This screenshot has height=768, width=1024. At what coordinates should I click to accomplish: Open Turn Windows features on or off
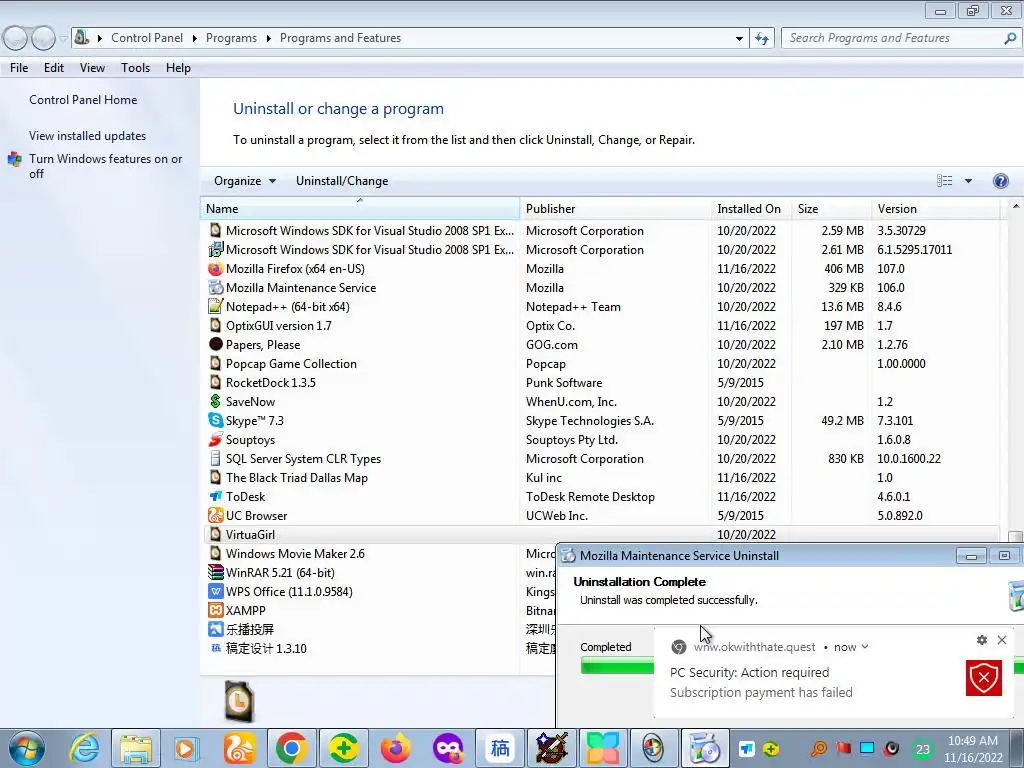pos(105,166)
